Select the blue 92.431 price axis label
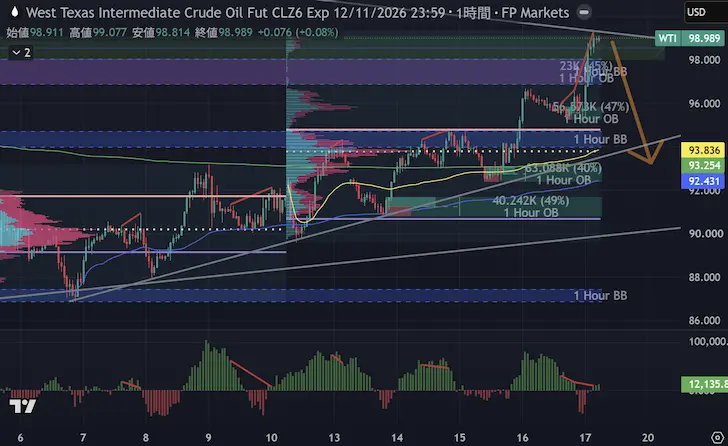Image resolution: width=728 pixels, height=446 pixels. pyautogui.click(x=703, y=181)
